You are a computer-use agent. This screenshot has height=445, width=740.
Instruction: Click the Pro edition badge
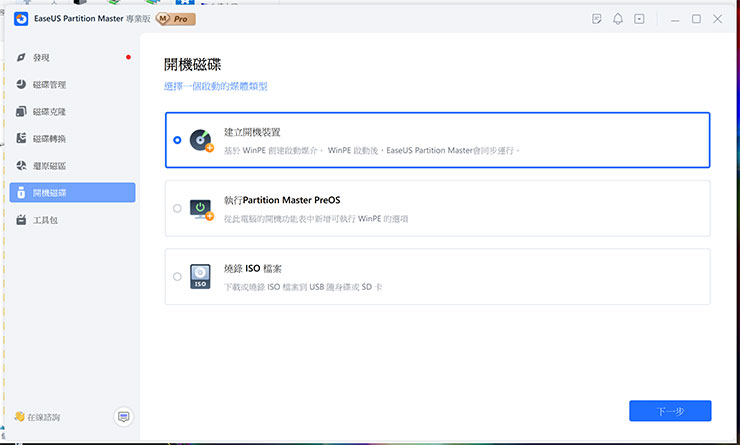coord(176,19)
